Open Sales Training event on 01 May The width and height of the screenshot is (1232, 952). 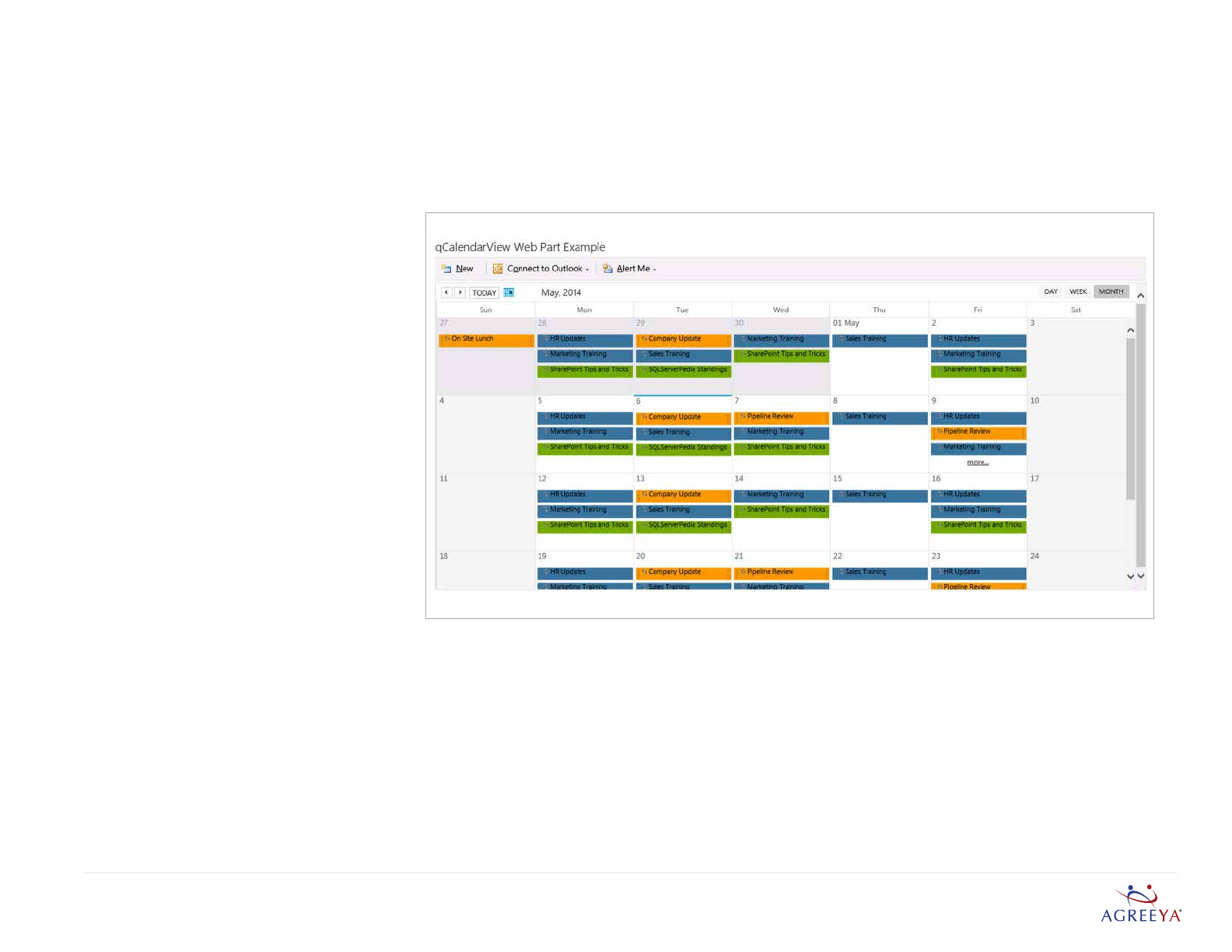click(x=880, y=340)
